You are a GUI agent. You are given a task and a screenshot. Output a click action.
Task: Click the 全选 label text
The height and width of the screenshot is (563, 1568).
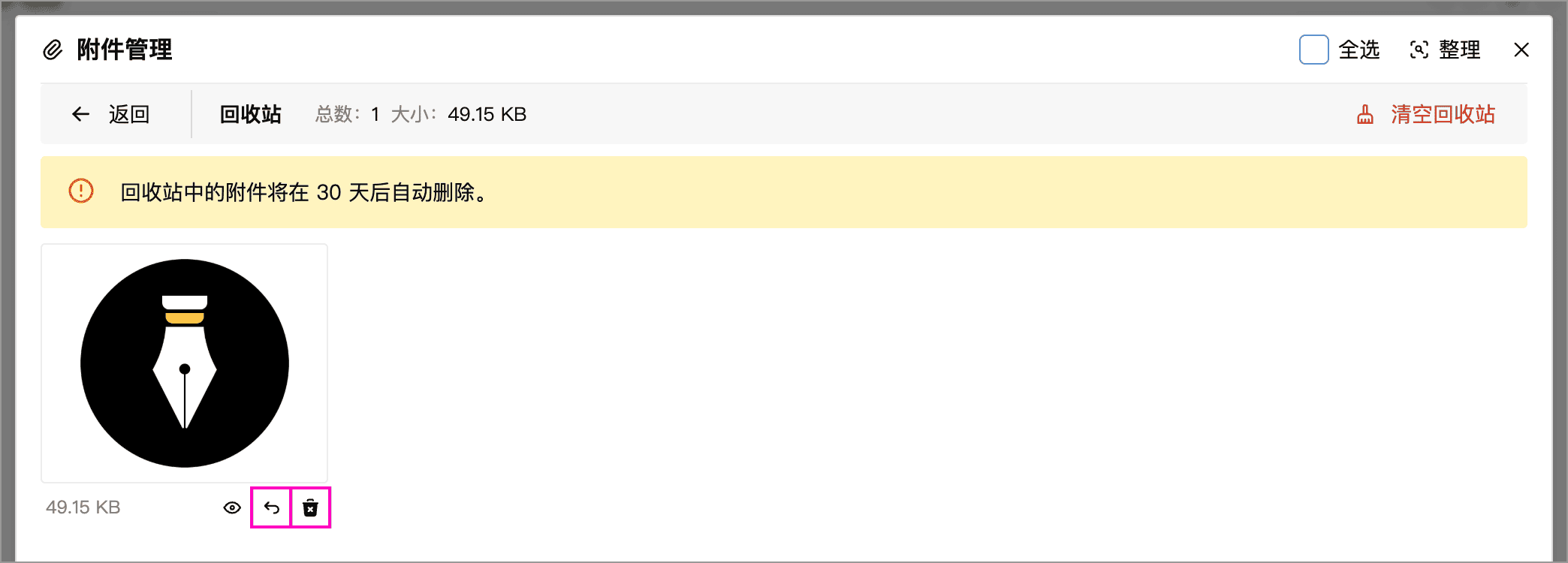coord(1359,50)
